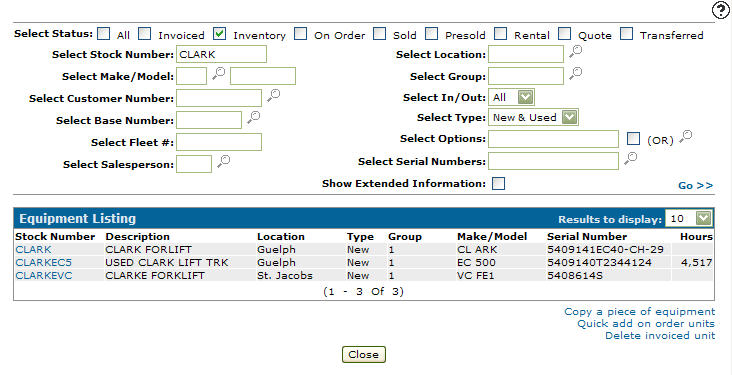Open stock number CLARKEVC link
Viewport: 732px width, 375px height.
pyautogui.click(x=44, y=276)
